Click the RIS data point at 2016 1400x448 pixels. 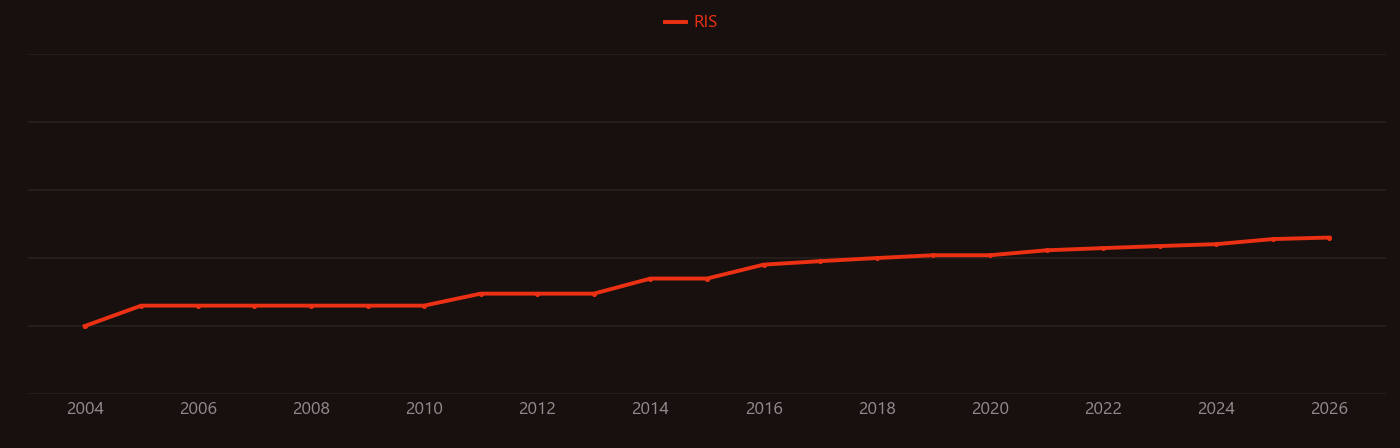coord(764,265)
